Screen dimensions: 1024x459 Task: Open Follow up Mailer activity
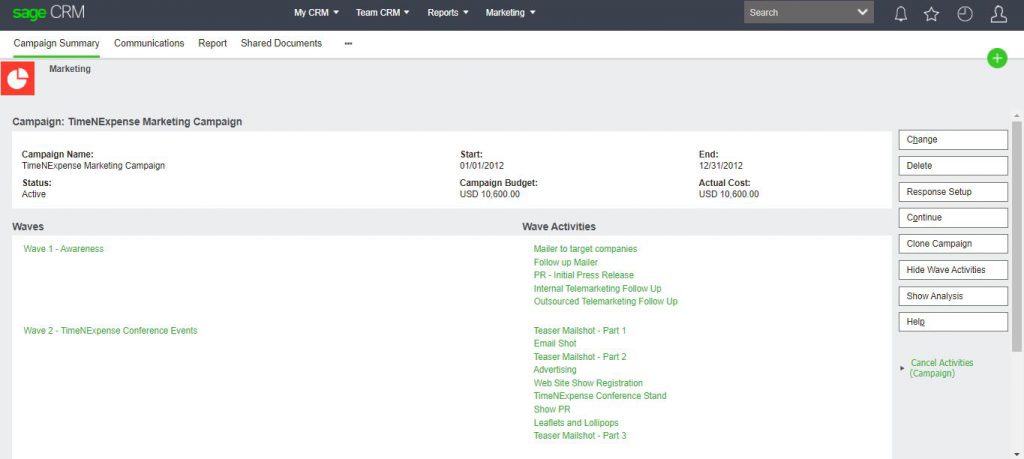[566, 262]
